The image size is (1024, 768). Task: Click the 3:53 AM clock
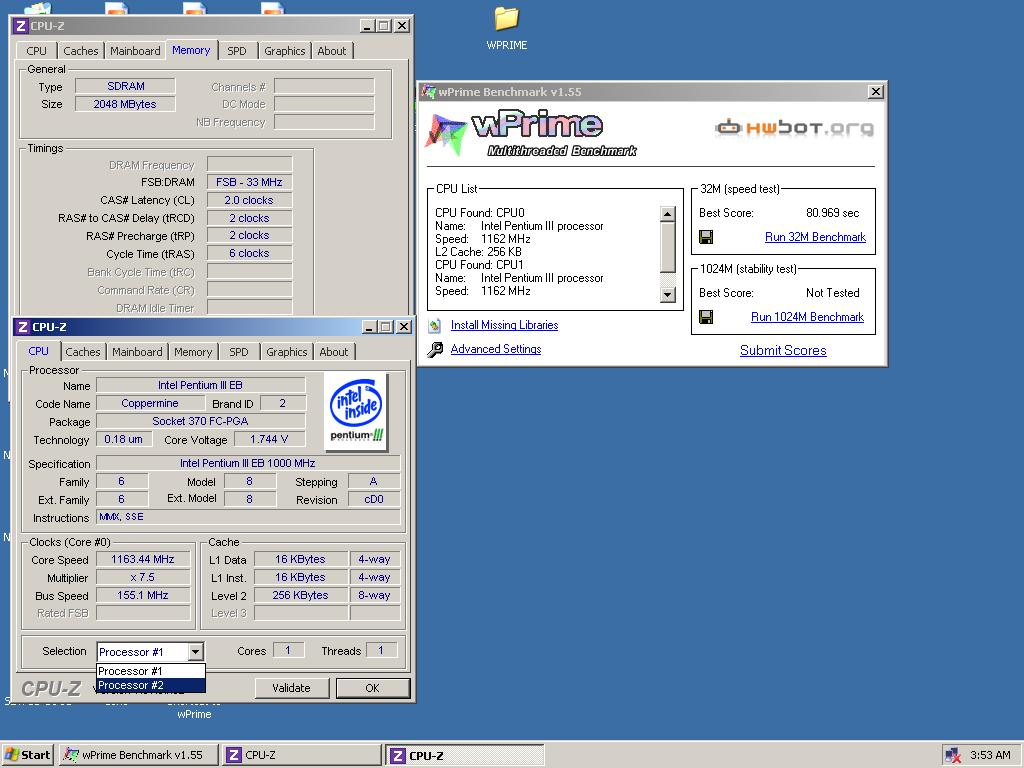(990, 755)
